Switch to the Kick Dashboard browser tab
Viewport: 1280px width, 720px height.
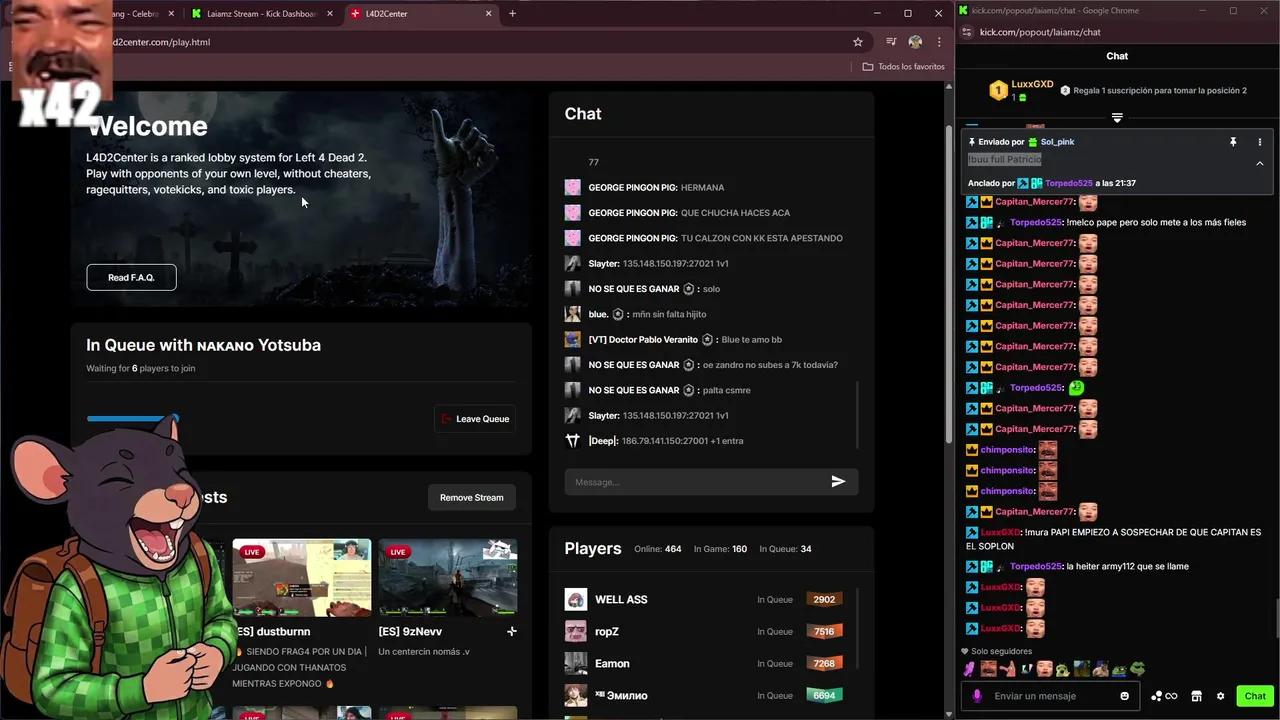260,14
